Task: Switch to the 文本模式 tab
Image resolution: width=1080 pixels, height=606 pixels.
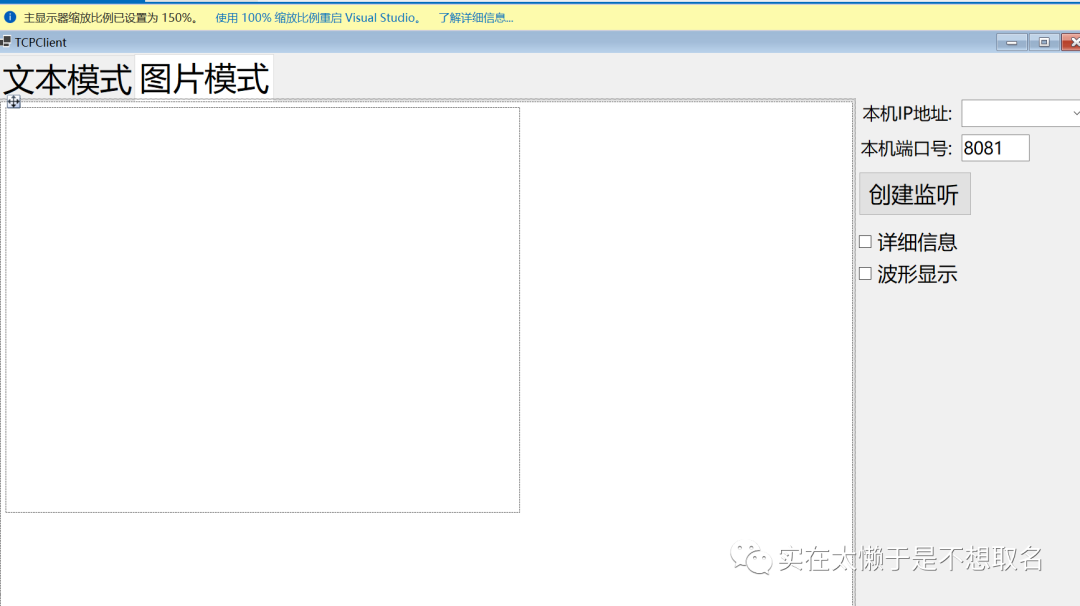Action: 68,79
